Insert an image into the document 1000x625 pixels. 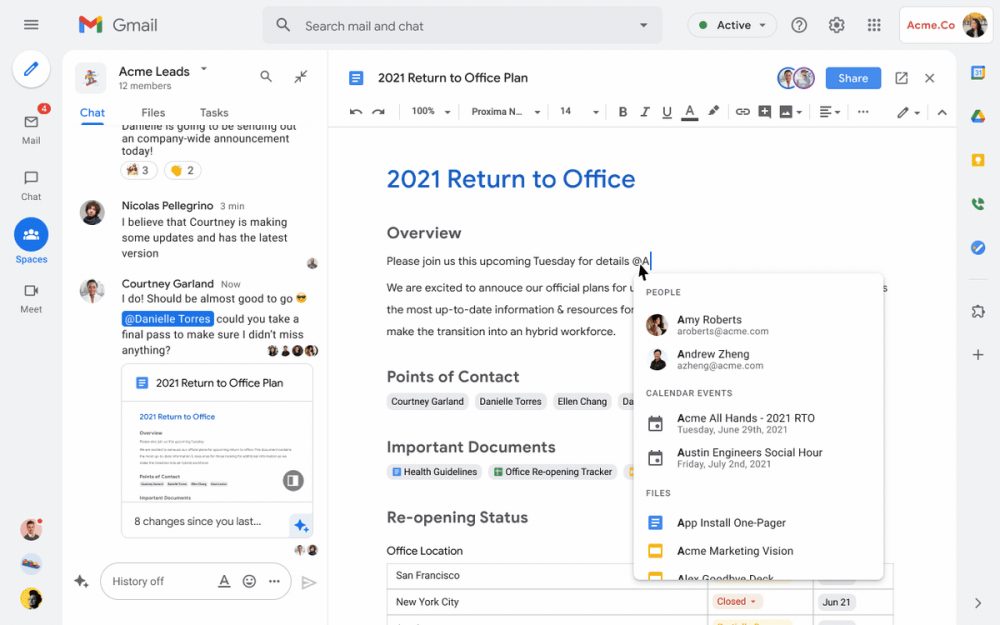787,111
